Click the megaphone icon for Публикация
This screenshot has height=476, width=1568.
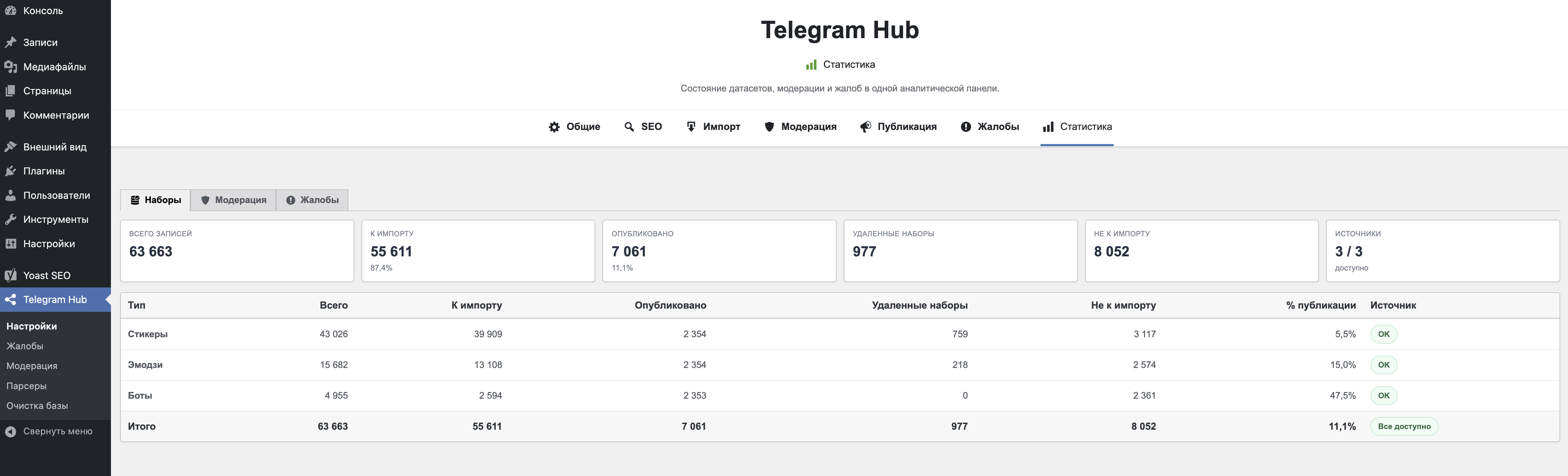865,127
